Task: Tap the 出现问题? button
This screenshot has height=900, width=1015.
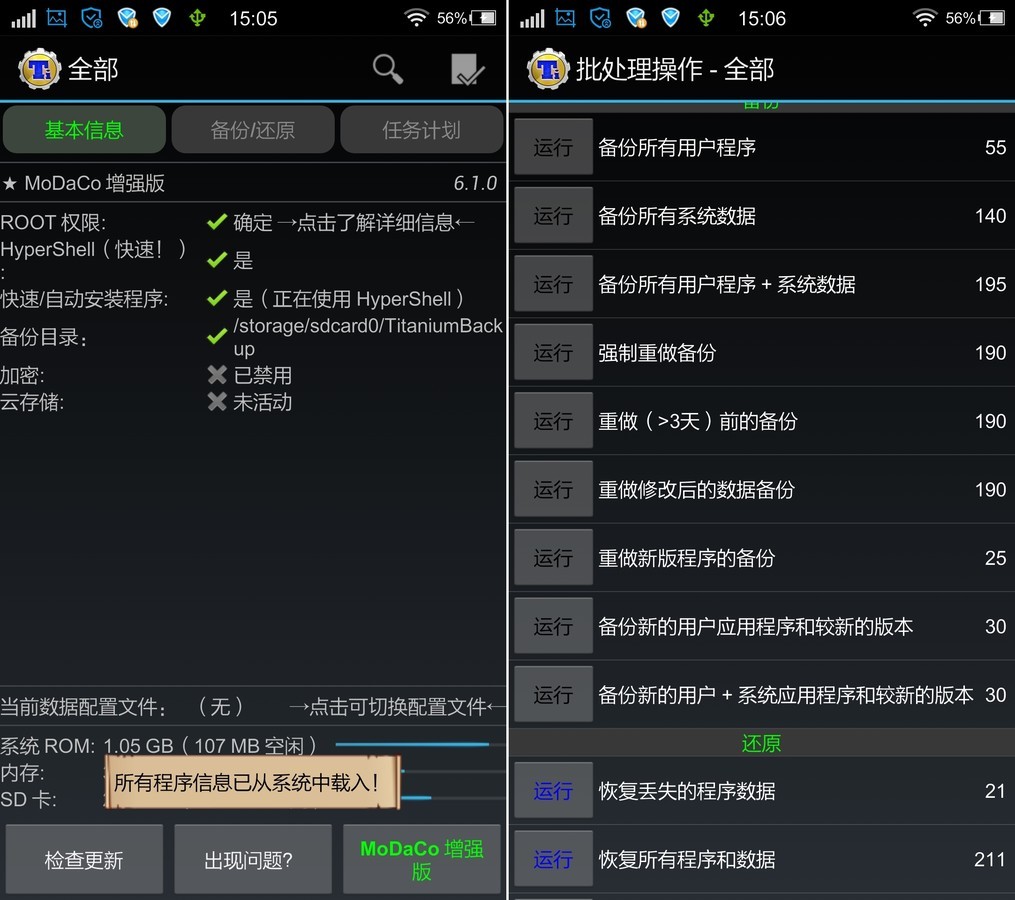Action: 253,860
